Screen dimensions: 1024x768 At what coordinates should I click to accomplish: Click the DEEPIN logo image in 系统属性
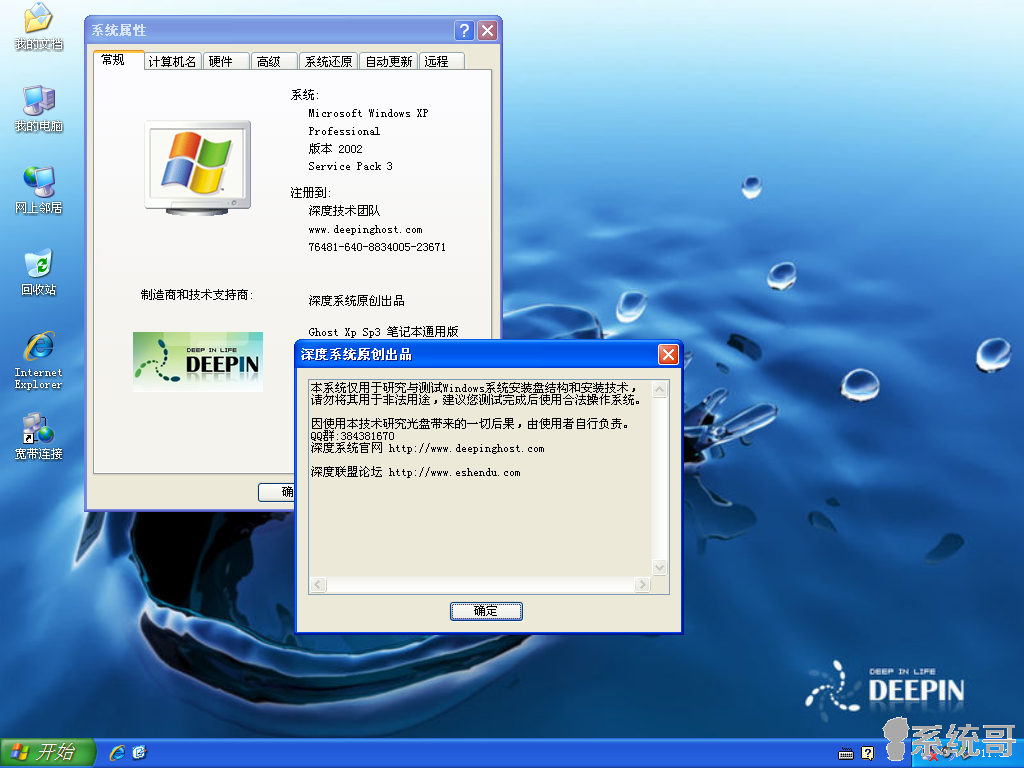198,362
